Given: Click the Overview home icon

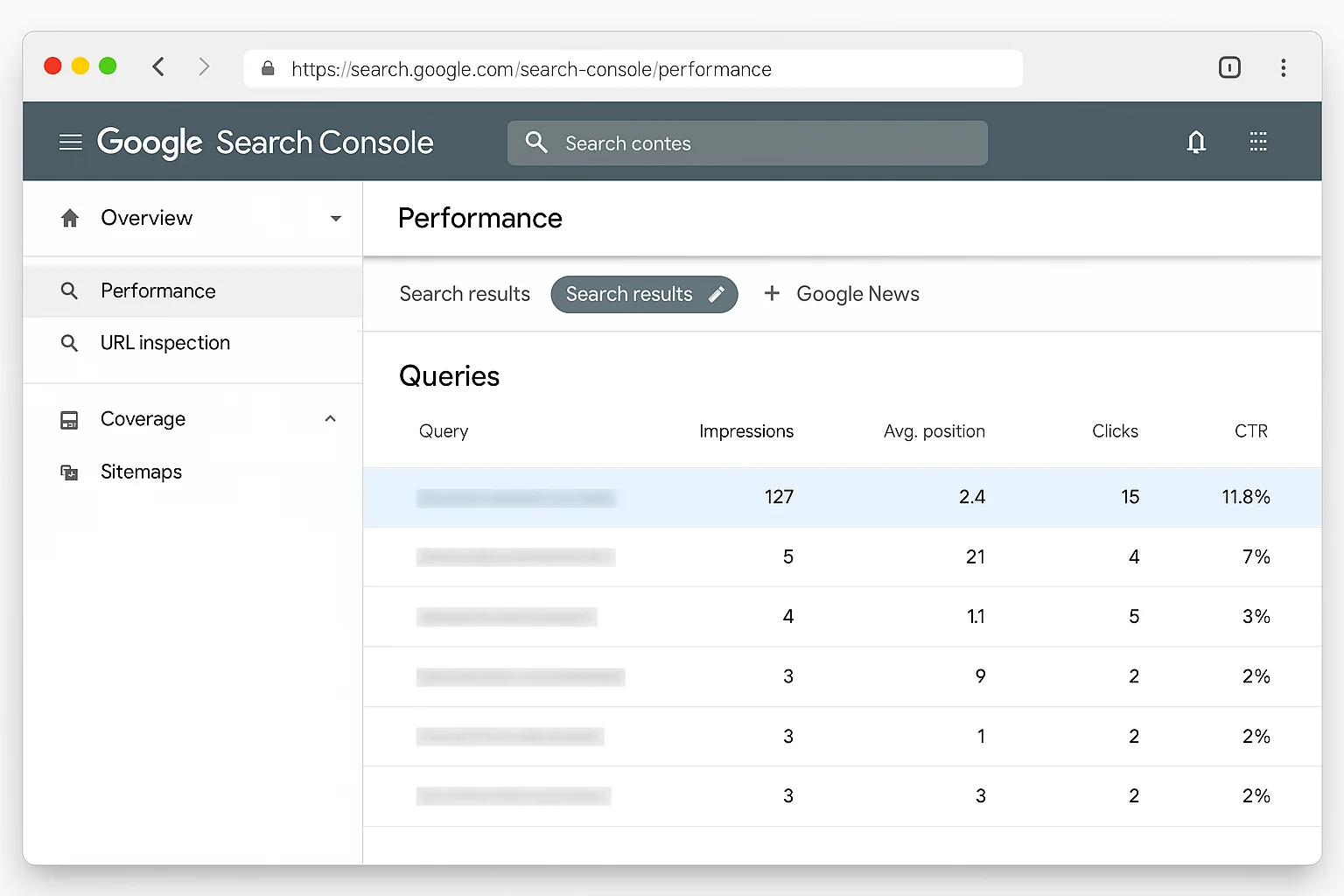Looking at the screenshot, I should click(x=69, y=218).
